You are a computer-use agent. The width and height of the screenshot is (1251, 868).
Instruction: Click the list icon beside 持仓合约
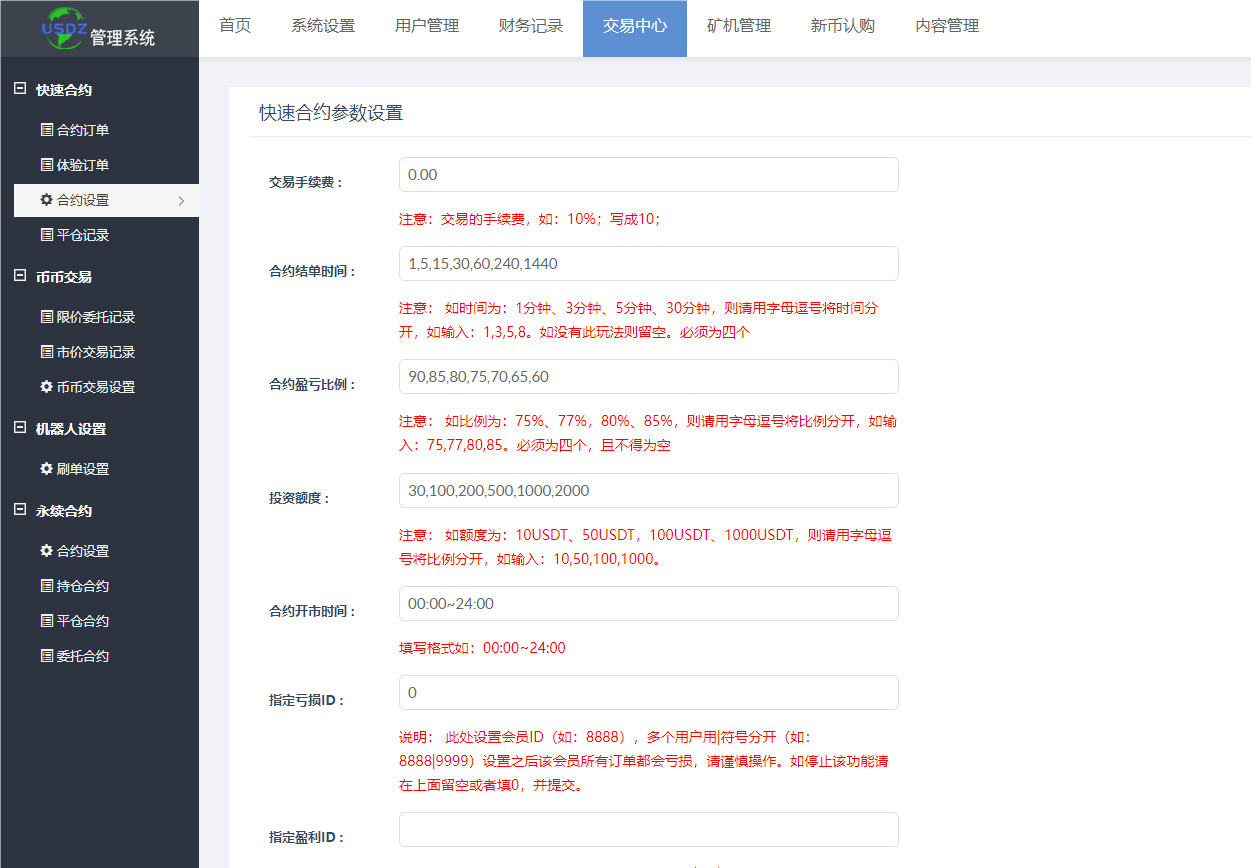click(x=46, y=586)
